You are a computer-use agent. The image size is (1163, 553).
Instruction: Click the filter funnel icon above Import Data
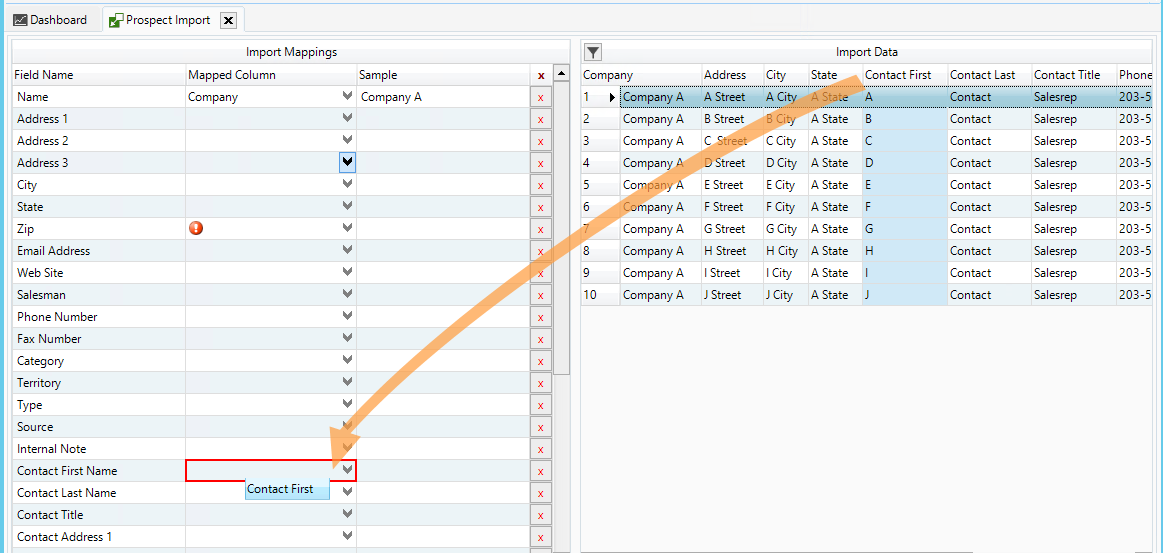pos(592,52)
